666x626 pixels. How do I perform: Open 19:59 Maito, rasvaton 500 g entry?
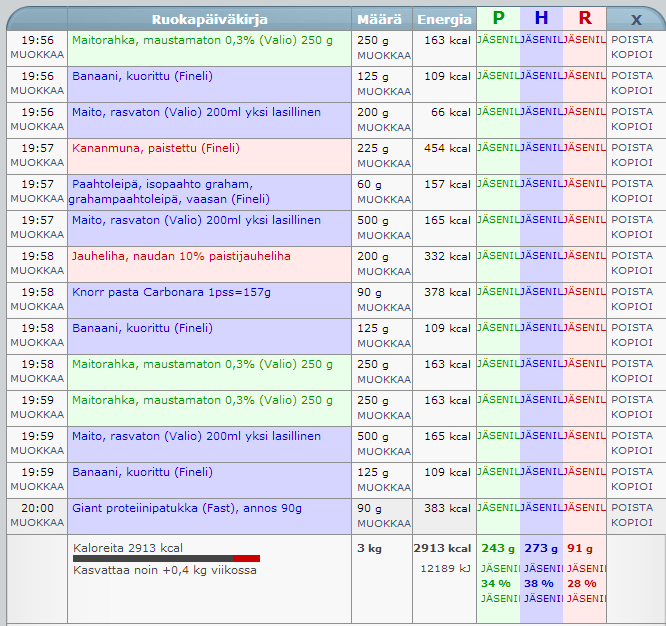point(196,436)
